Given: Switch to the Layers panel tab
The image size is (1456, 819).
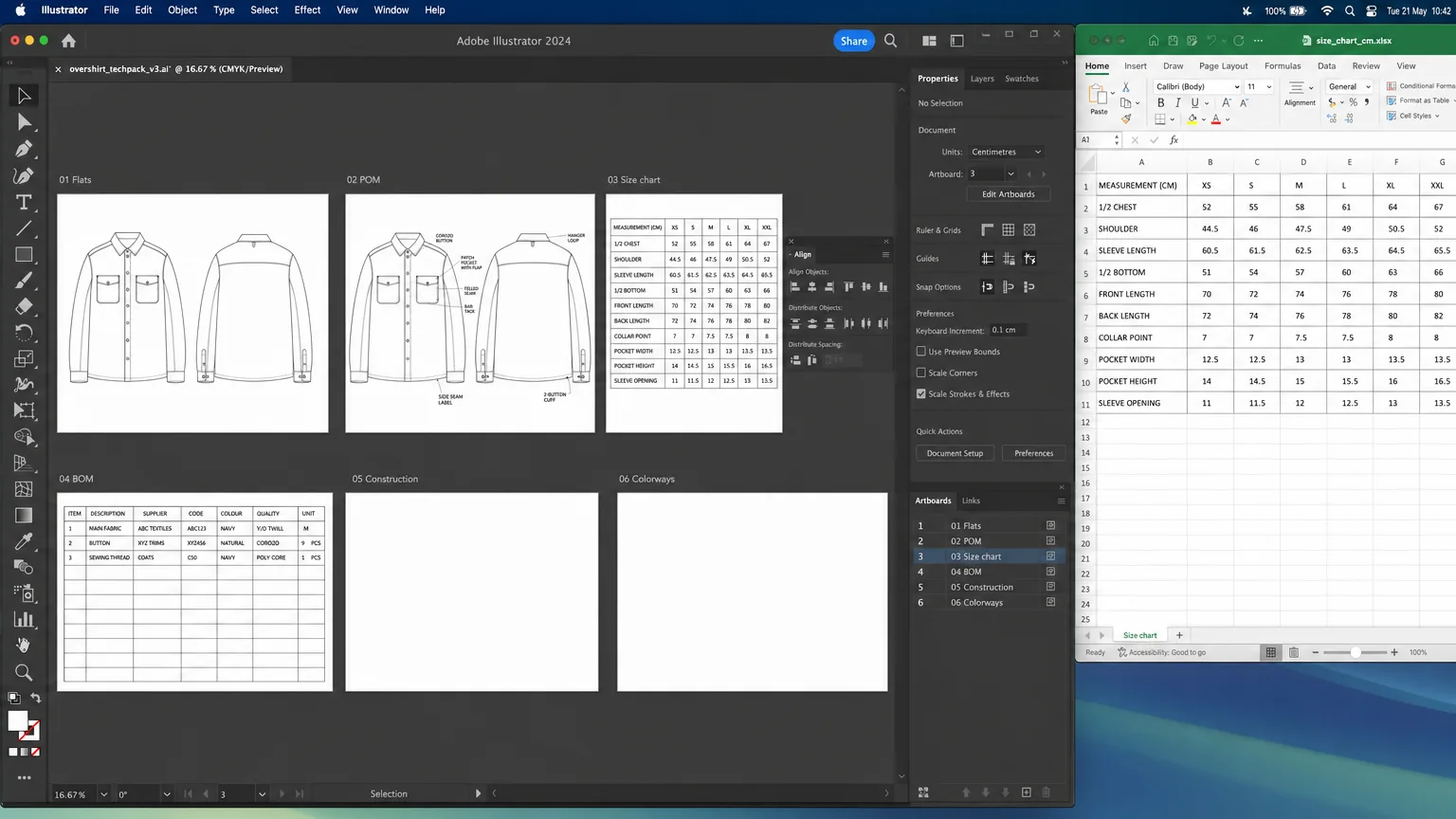Looking at the screenshot, I should pos(982,79).
